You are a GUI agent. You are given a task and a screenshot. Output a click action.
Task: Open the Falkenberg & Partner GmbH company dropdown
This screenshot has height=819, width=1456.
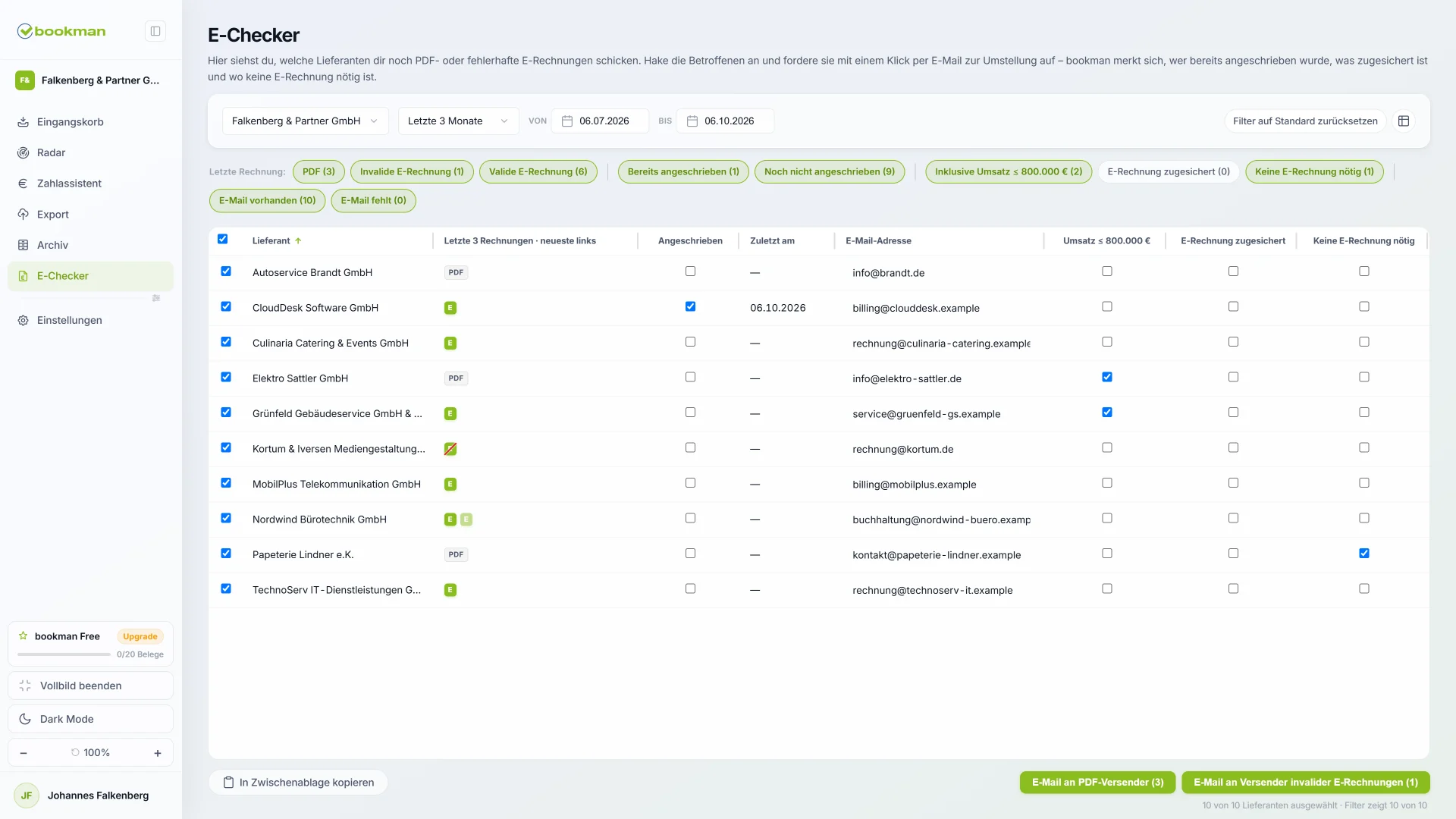[x=305, y=121]
